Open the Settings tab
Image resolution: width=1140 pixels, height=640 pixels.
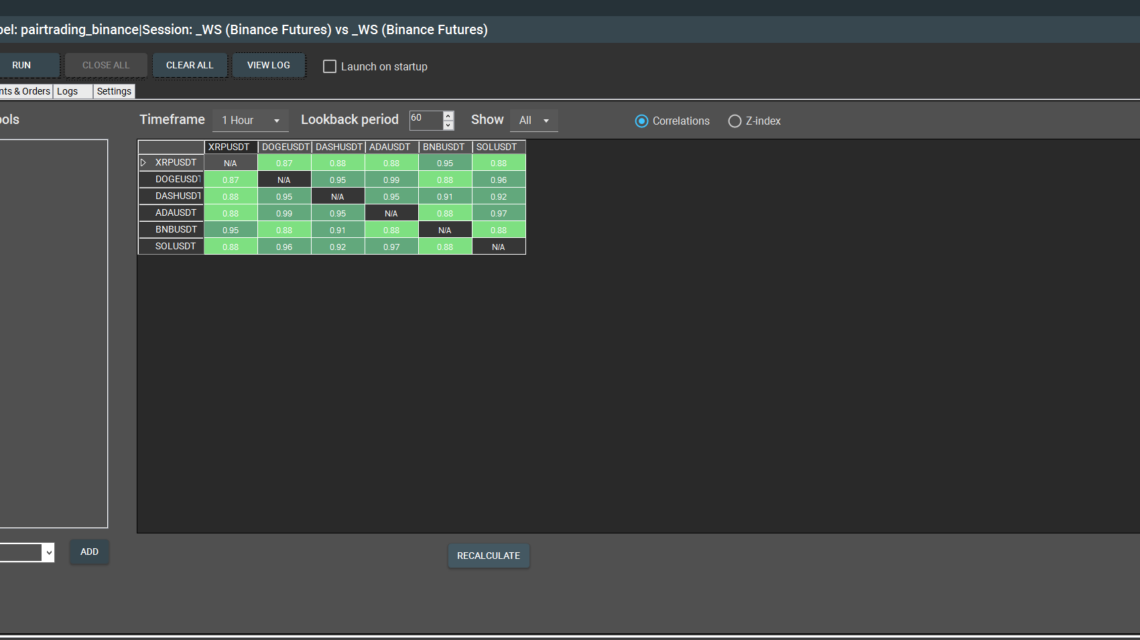(114, 91)
